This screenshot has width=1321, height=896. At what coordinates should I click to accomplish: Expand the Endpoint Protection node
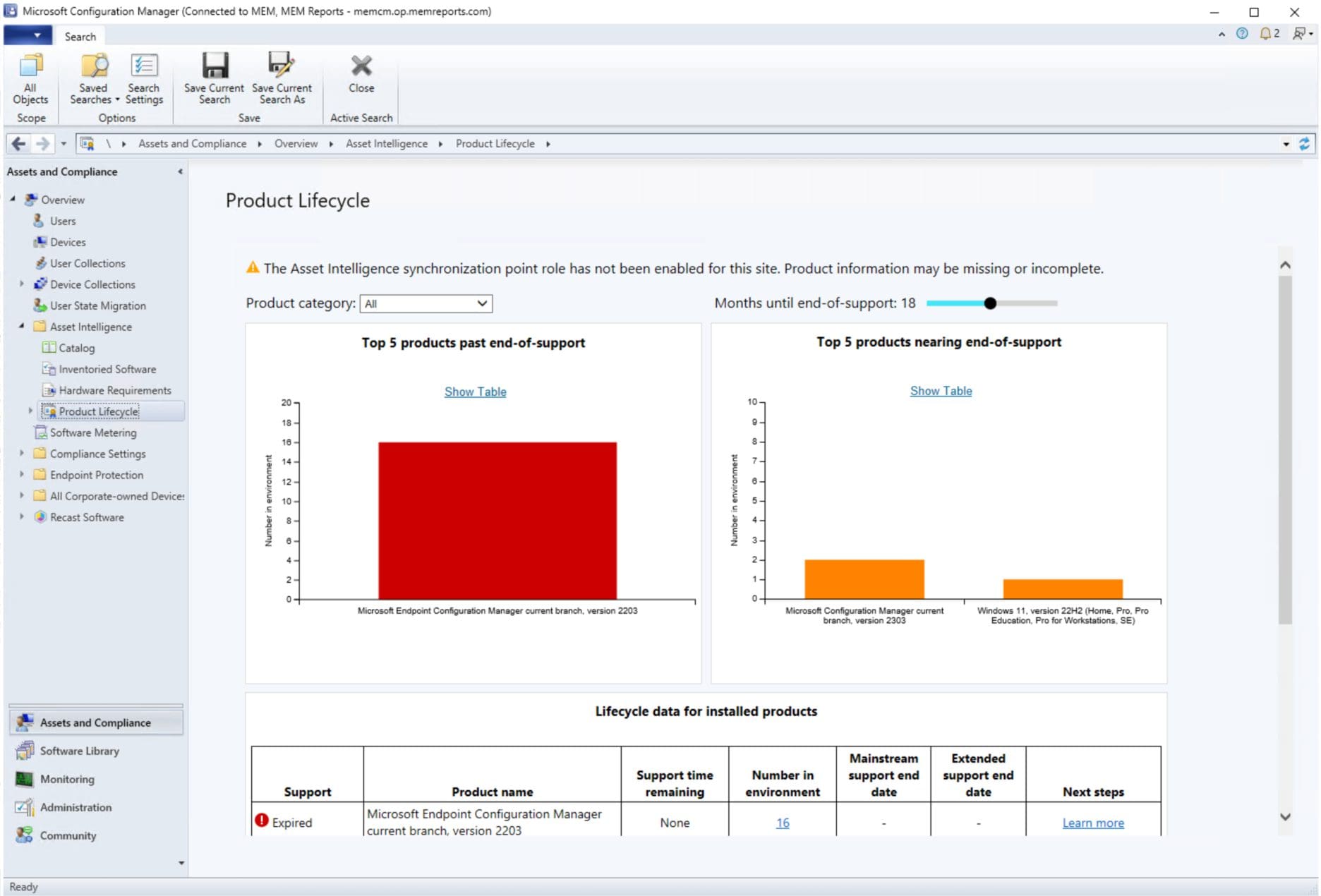21,474
